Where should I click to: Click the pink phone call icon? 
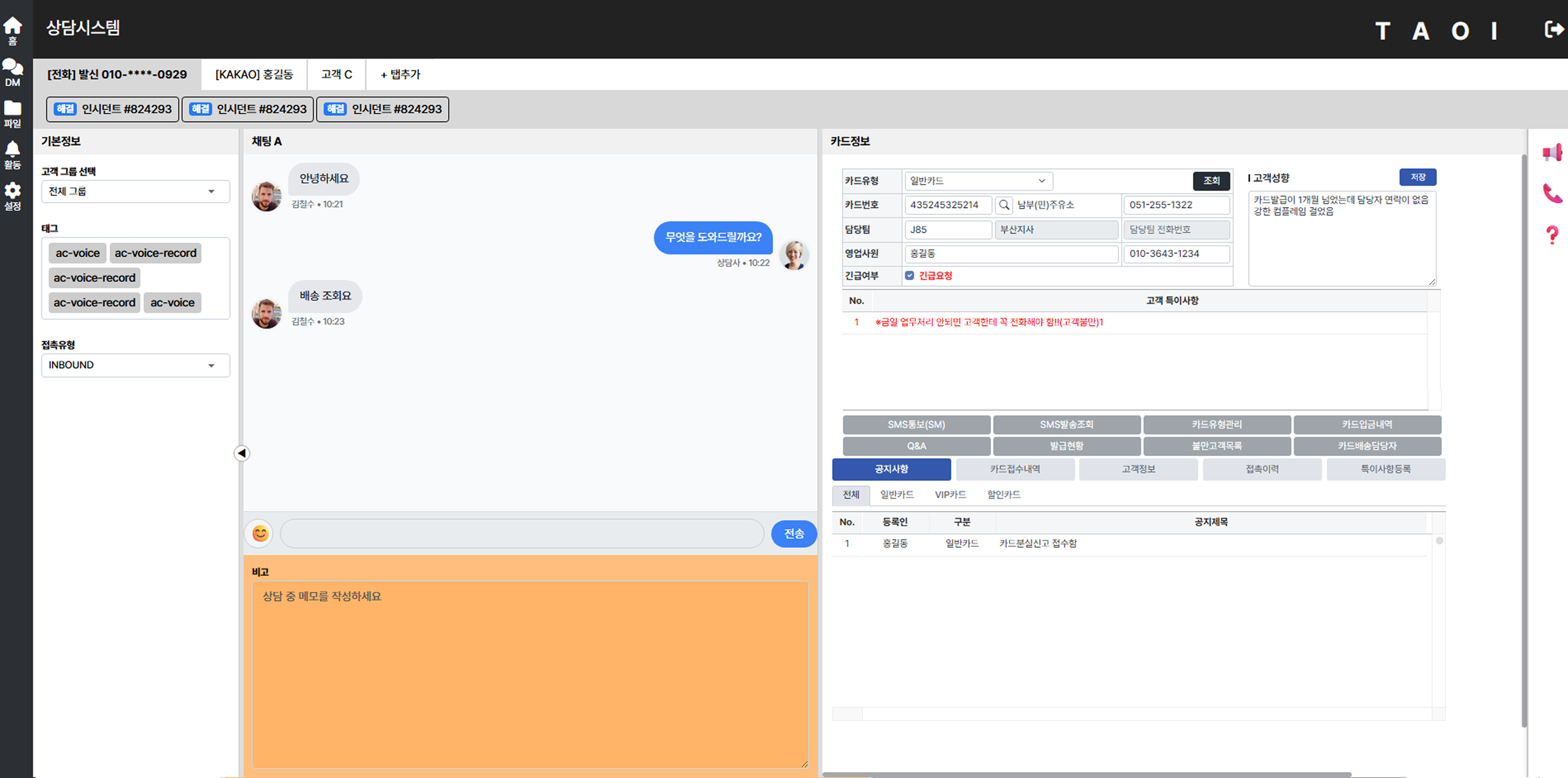1551,194
